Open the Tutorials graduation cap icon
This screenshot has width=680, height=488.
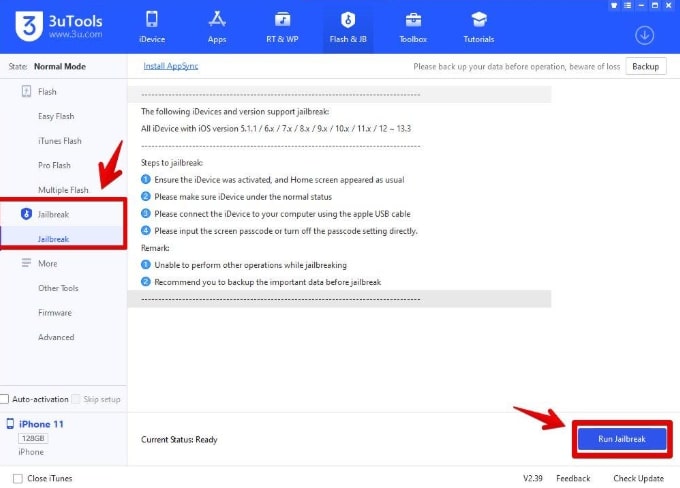coord(478,20)
